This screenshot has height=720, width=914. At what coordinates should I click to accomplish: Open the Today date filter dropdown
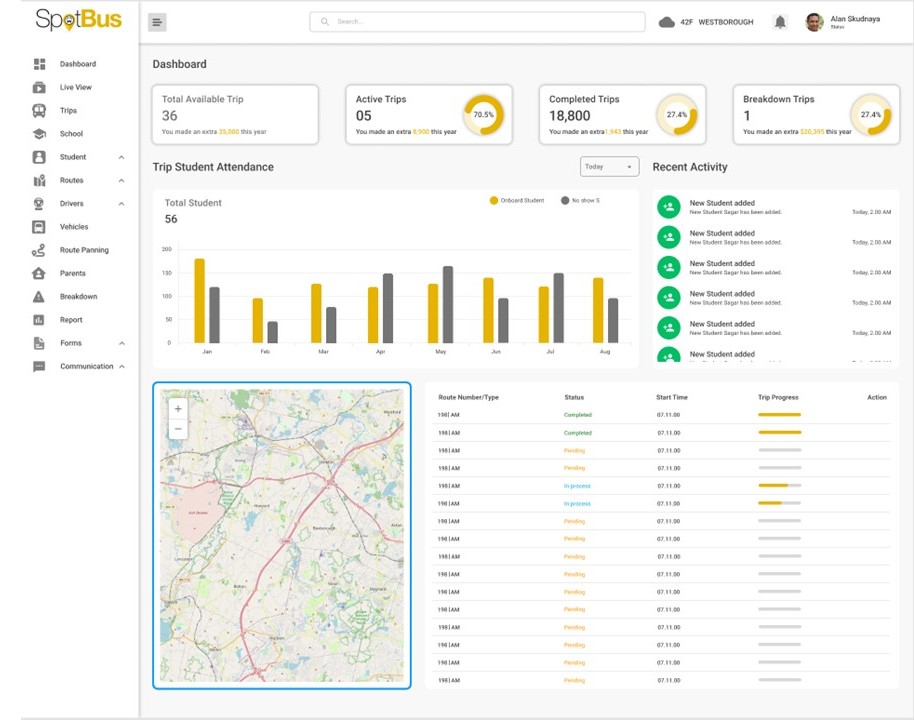(x=610, y=167)
